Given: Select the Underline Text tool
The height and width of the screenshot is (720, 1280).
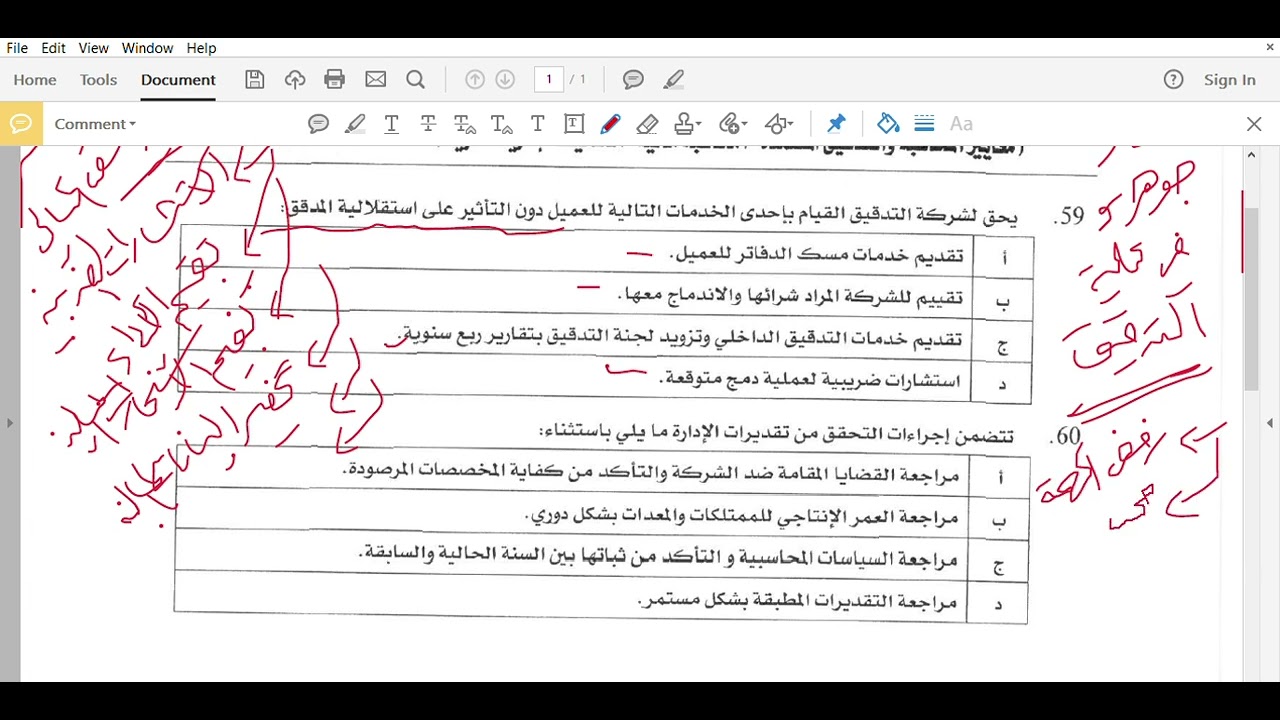Looking at the screenshot, I should 392,124.
